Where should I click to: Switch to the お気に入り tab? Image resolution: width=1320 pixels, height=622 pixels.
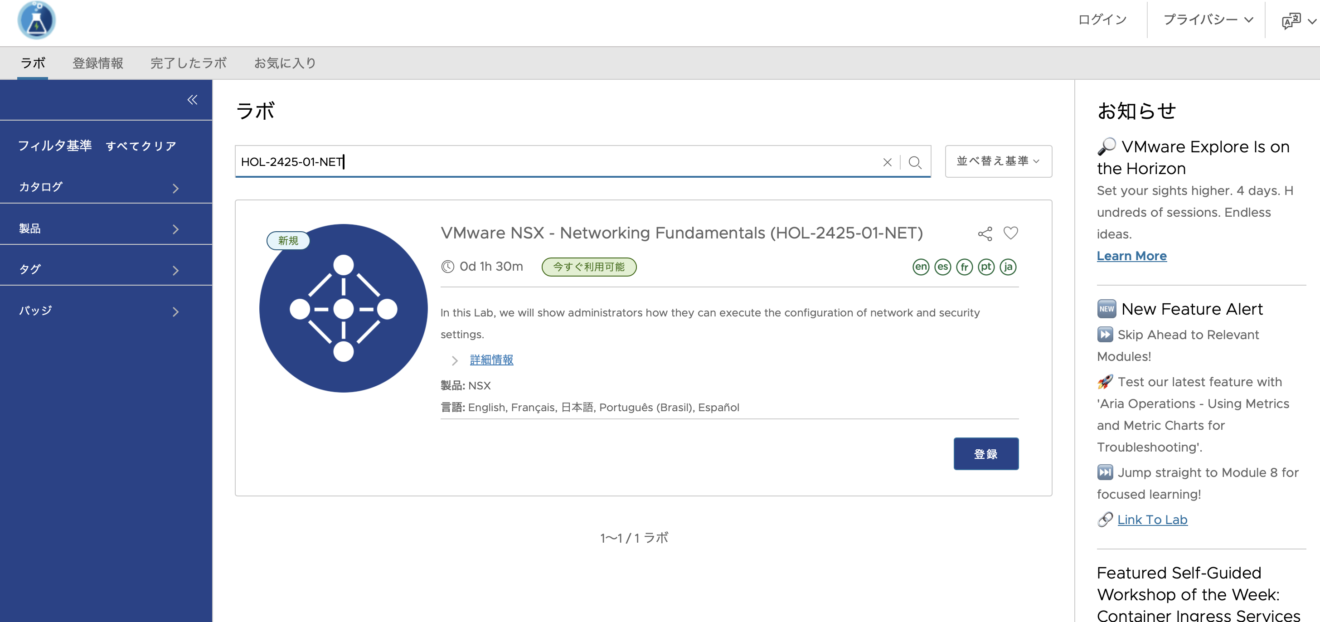[285, 63]
